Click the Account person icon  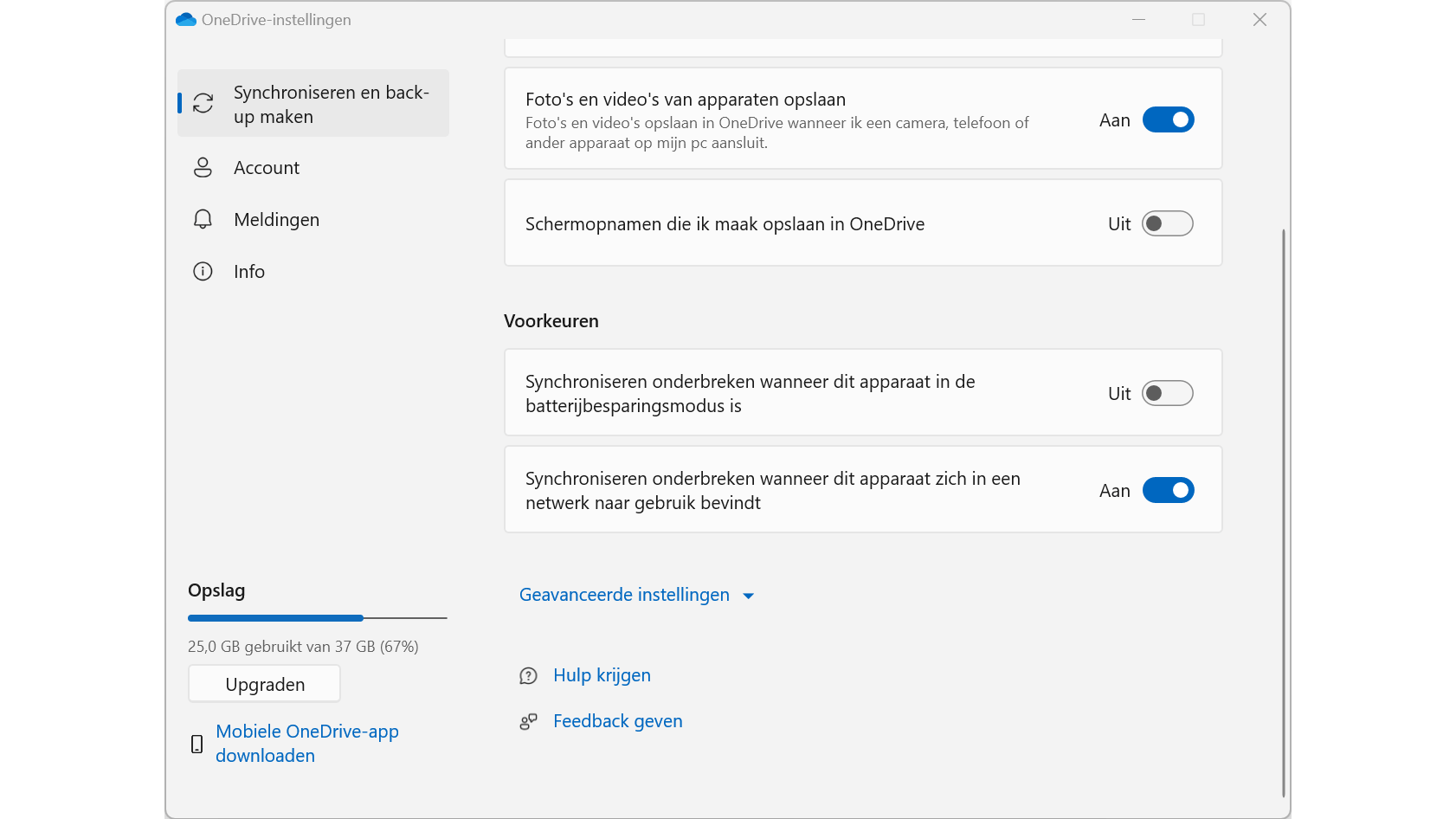point(203,167)
